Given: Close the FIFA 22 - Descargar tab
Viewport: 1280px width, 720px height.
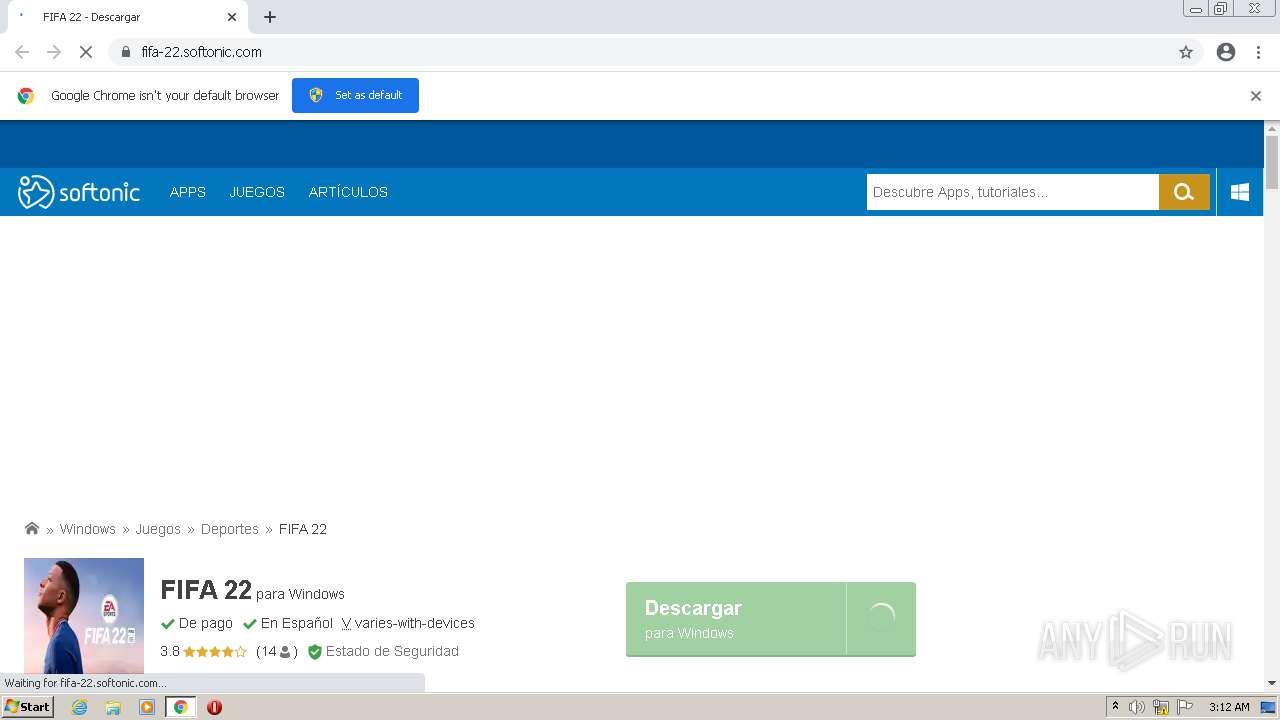Looking at the screenshot, I should 232,17.
